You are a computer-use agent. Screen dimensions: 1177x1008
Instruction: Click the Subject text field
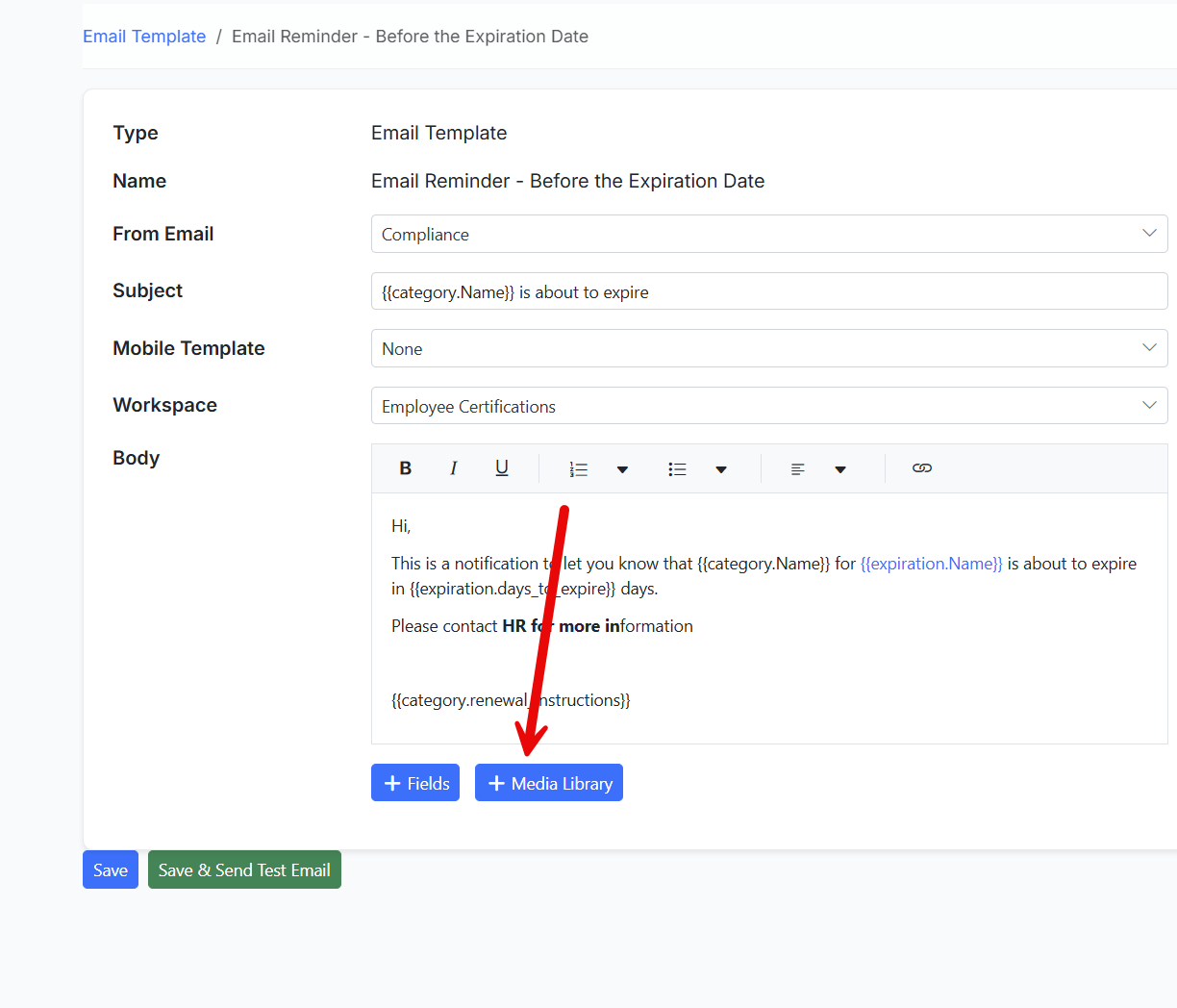tap(769, 291)
